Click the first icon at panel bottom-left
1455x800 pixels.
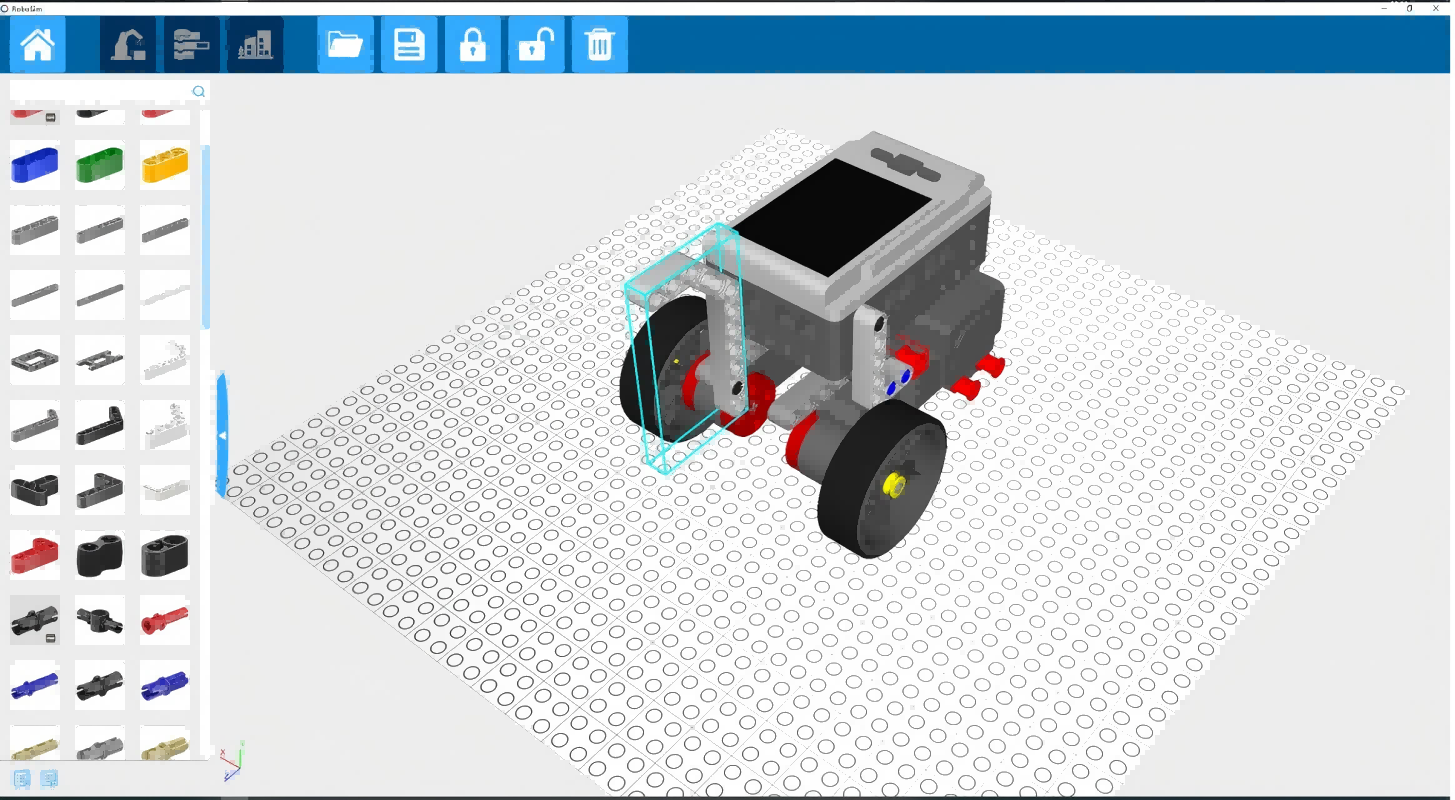[x=22, y=779]
